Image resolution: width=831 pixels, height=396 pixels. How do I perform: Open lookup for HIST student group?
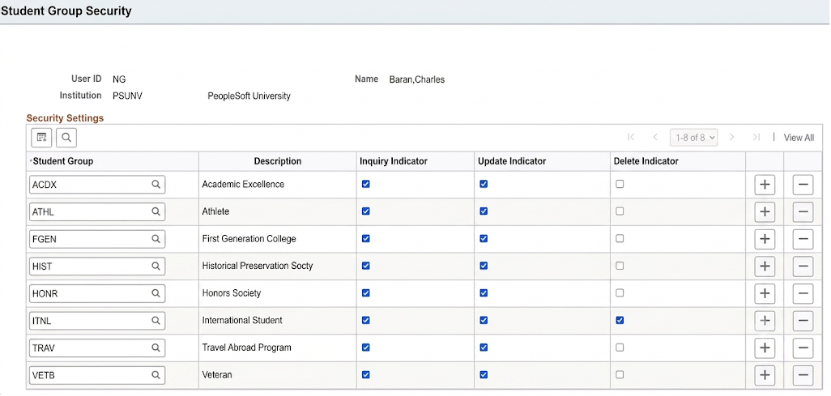click(x=156, y=266)
